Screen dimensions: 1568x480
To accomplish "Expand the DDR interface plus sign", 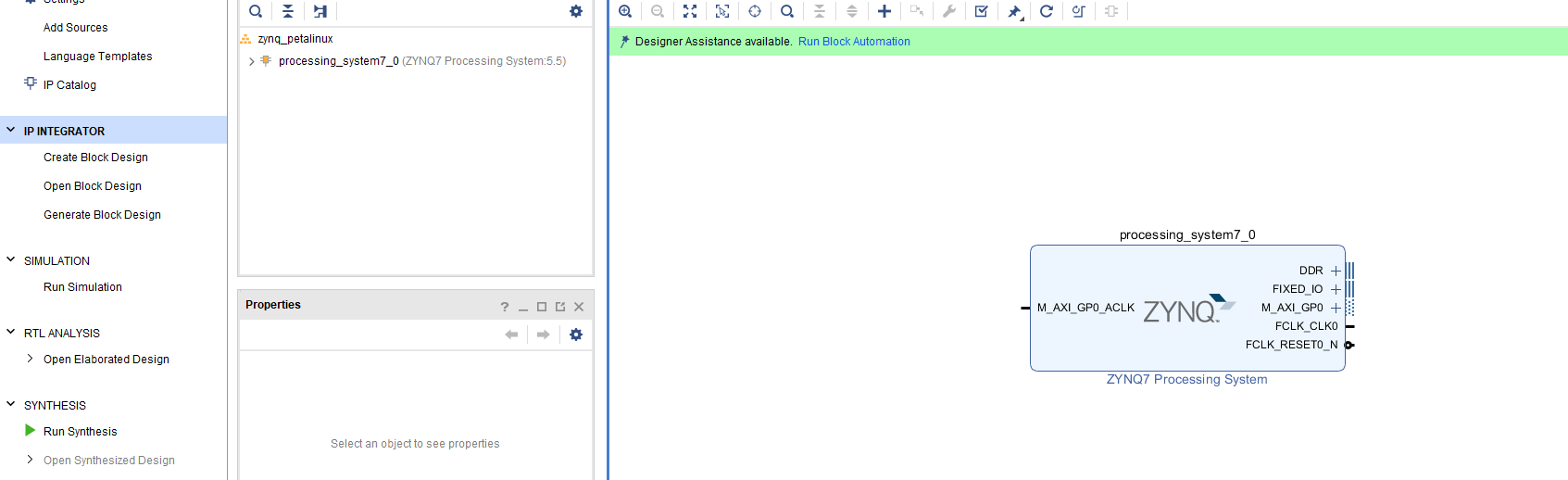I will coord(1336,271).
